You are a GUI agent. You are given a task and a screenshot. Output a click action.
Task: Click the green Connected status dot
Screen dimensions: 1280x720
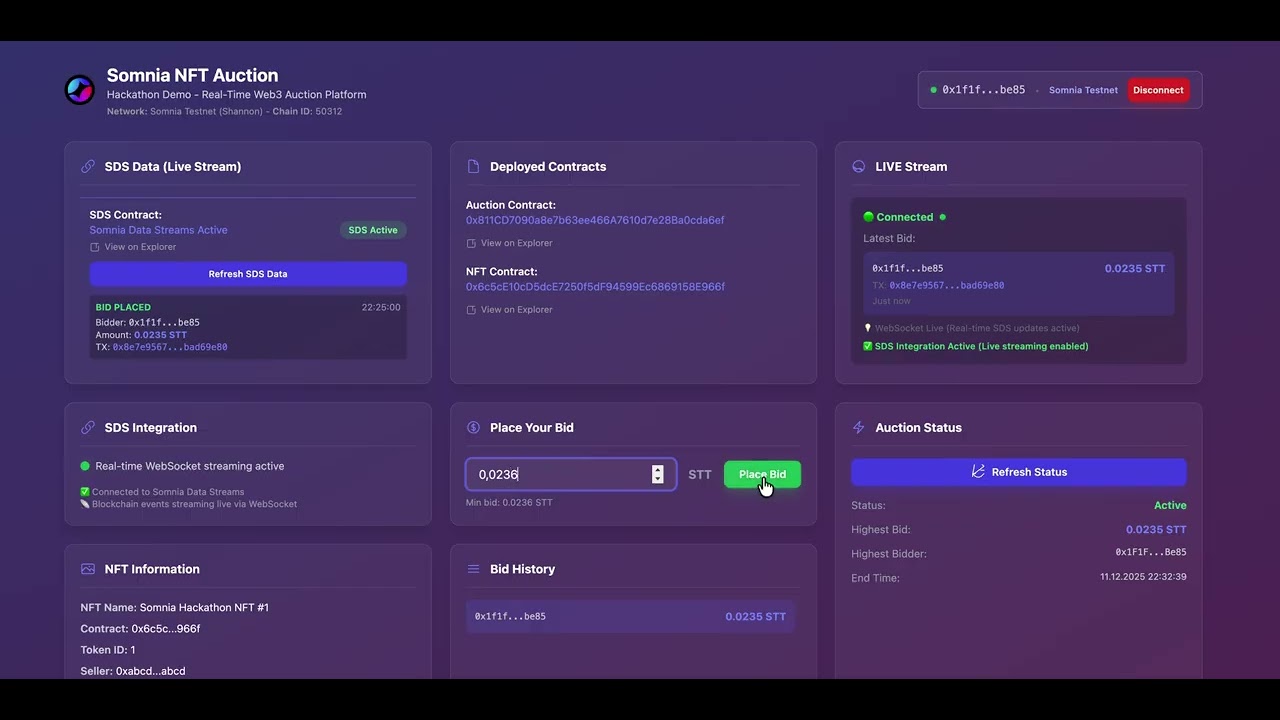pos(868,217)
